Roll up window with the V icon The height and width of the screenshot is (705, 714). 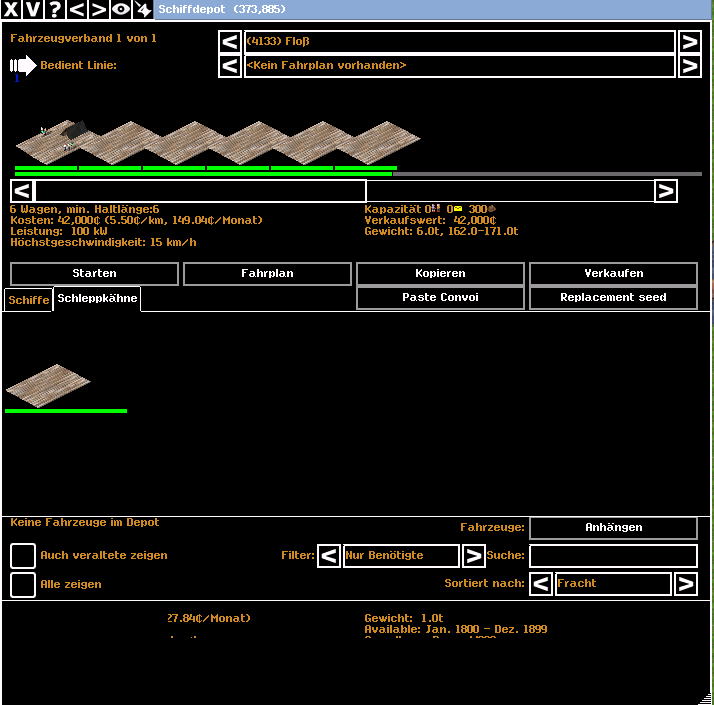tap(33, 10)
